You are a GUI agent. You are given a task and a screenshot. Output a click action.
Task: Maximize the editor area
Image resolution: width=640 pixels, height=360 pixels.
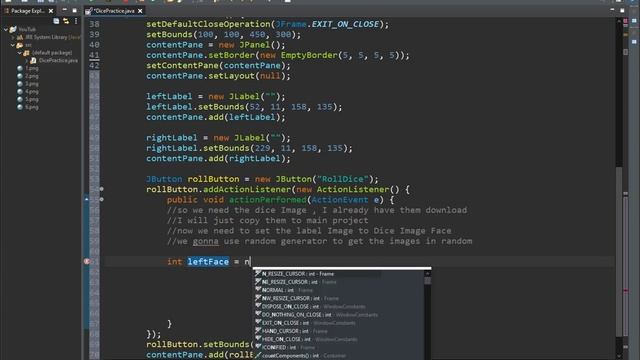pos(622,10)
